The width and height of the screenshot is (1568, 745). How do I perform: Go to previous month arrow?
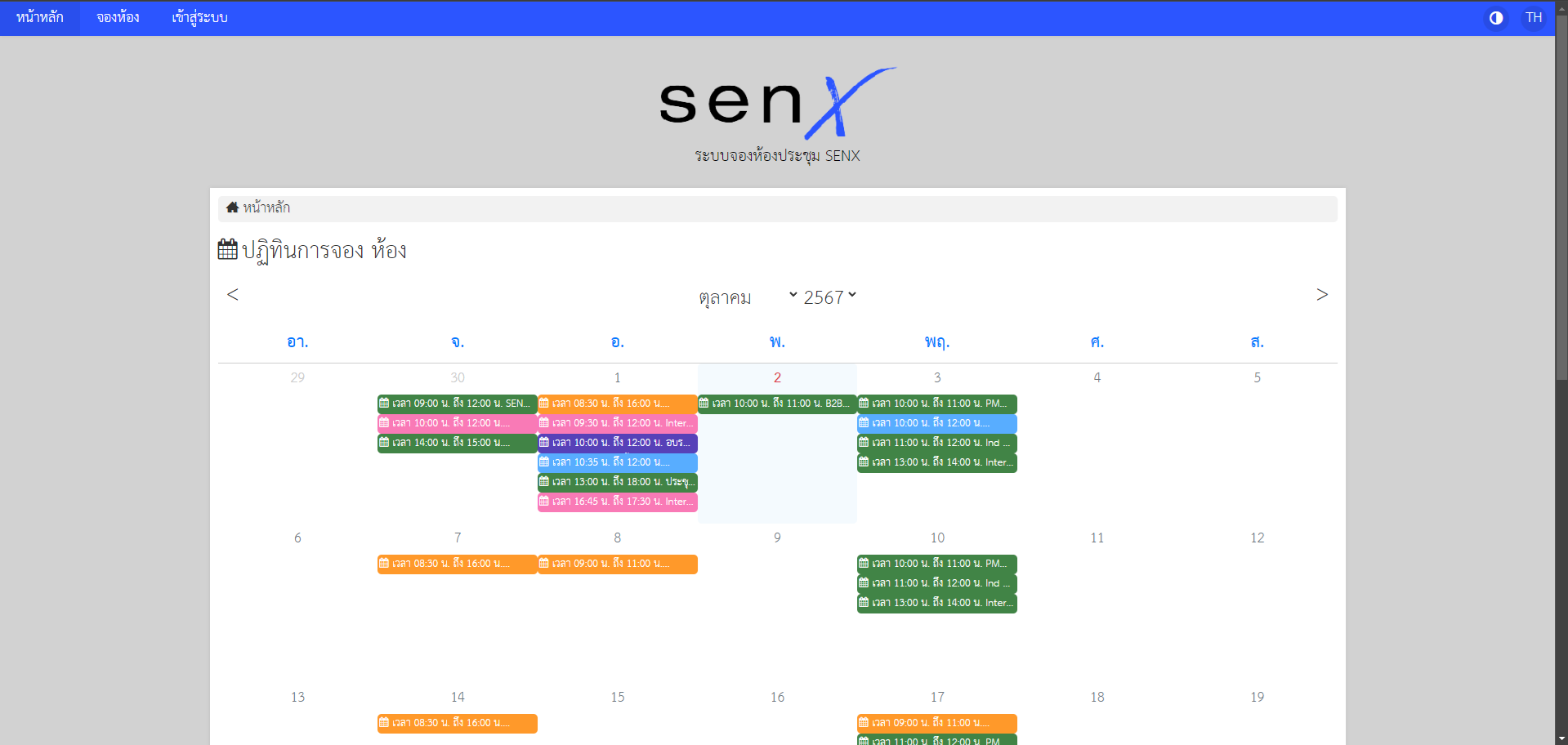[233, 295]
